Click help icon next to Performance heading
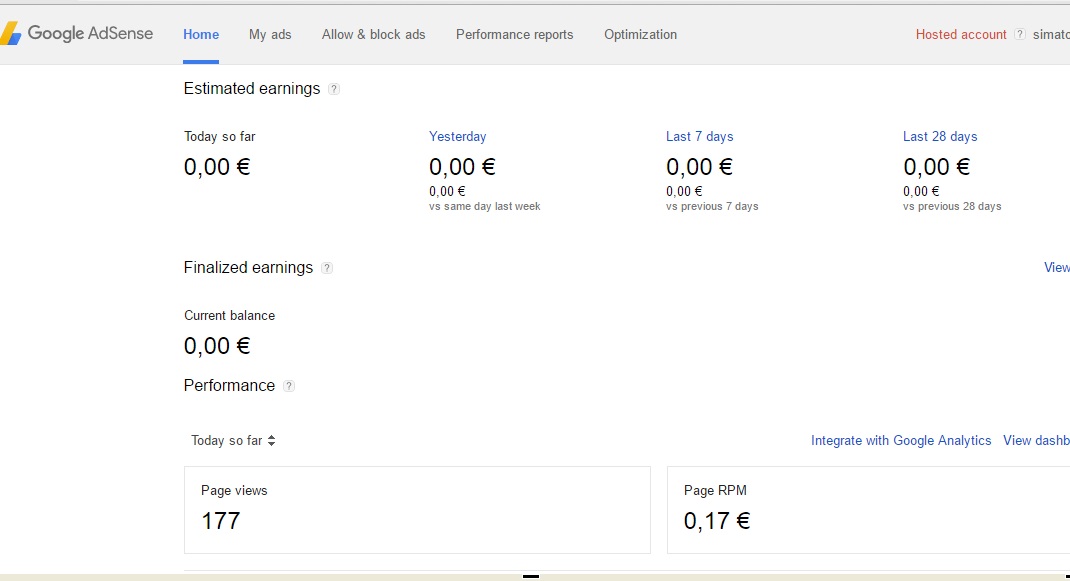The height and width of the screenshot is (581, 1070). [289, 386]
